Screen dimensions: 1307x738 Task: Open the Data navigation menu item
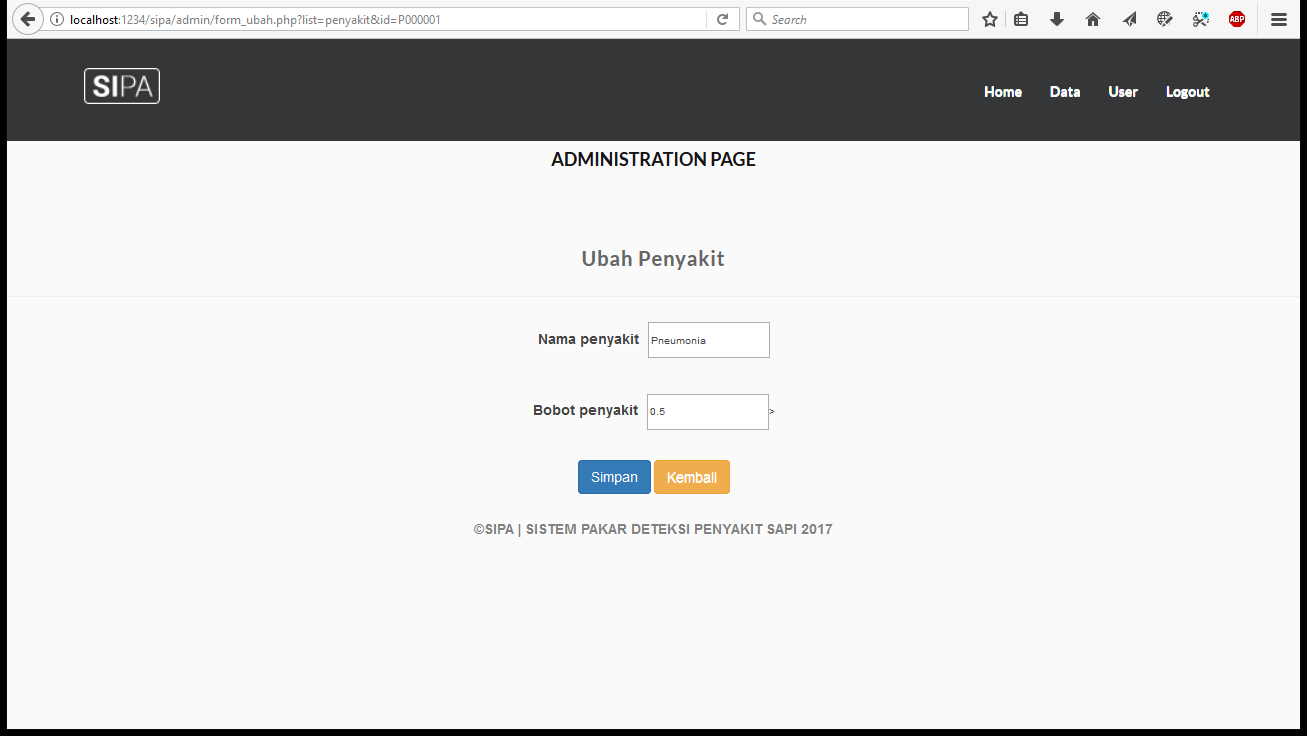1064,92
